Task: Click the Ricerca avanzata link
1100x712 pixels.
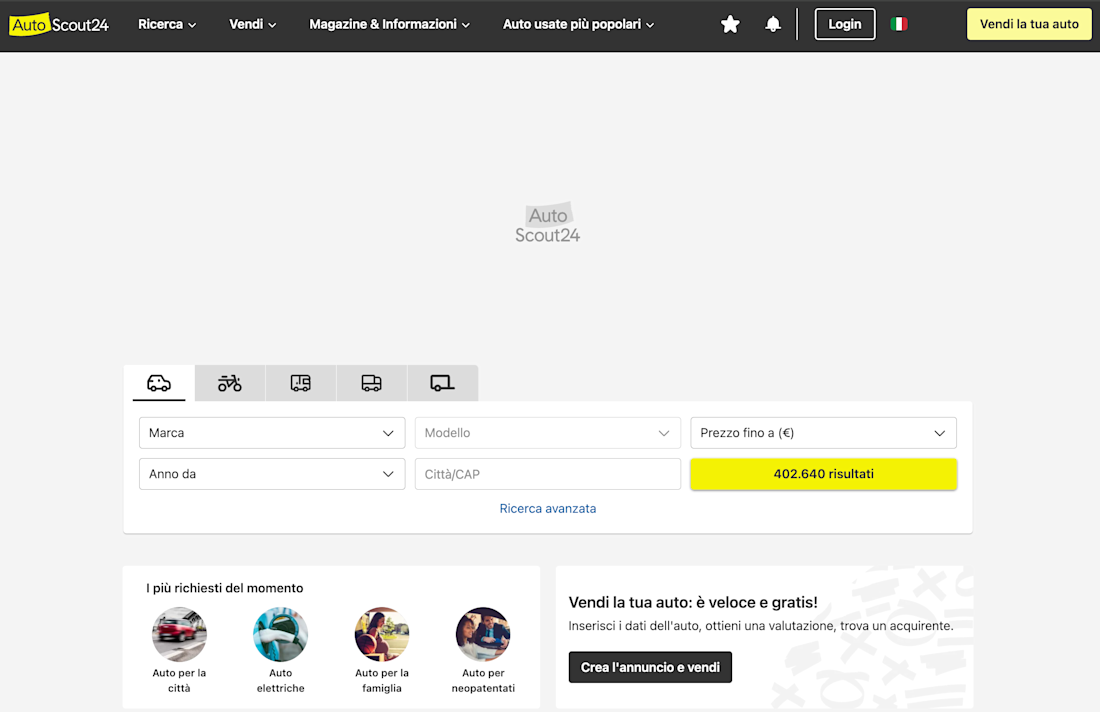Action: [x=548, y=509]
